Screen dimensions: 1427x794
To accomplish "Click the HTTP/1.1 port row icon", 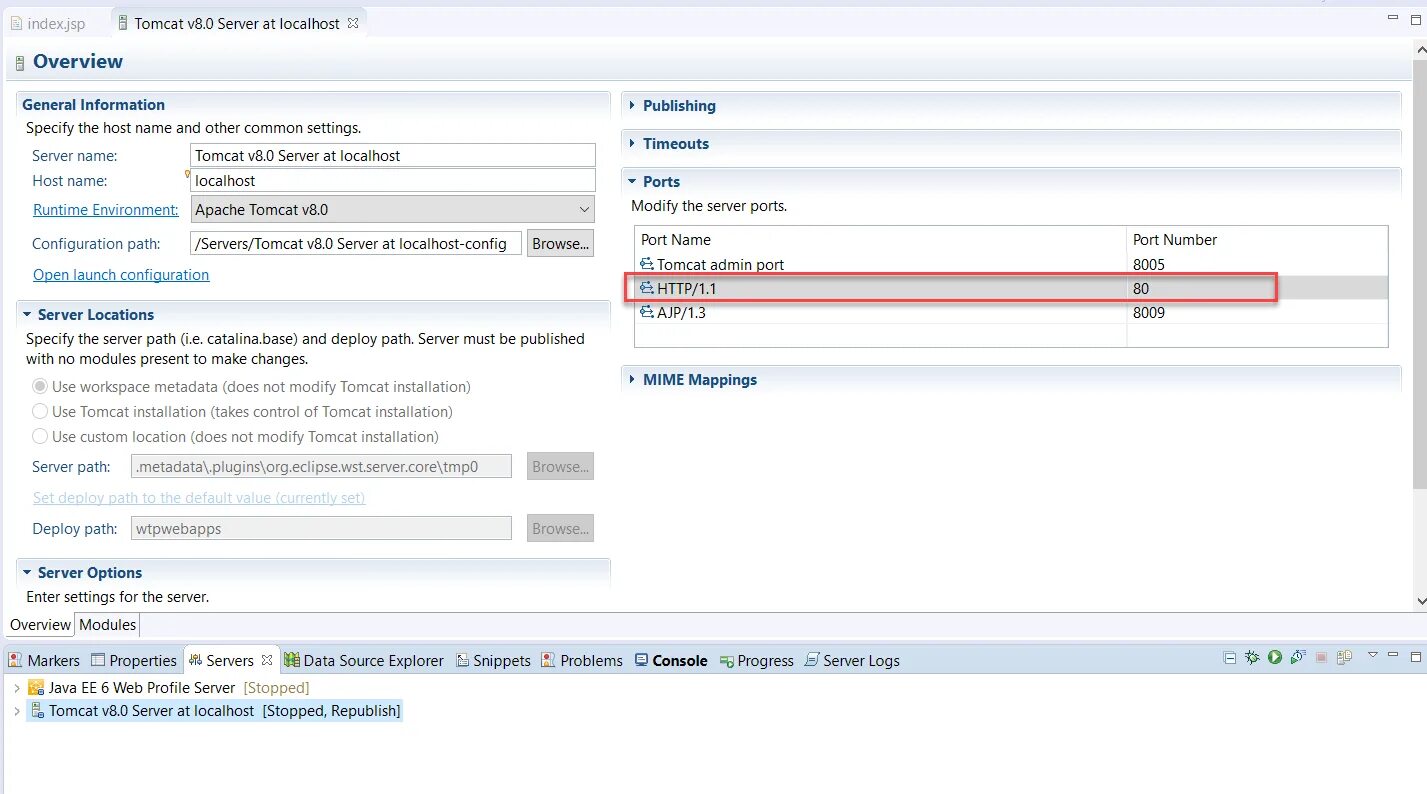I will pyautogui.click(x=647, y=288).
